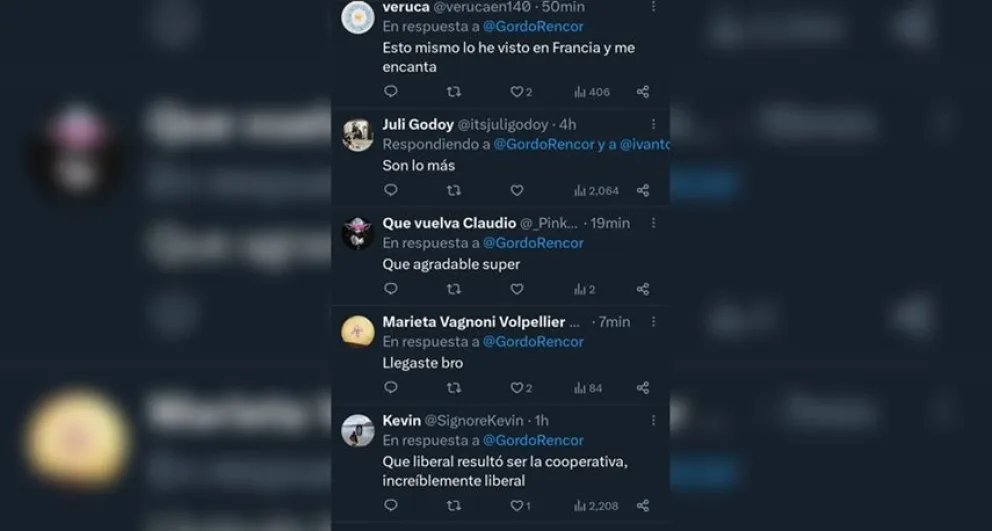This screenshot has width=992, height=531.
Task: Open more options on Juli Godoy's tweet
Action: [654, 124]
